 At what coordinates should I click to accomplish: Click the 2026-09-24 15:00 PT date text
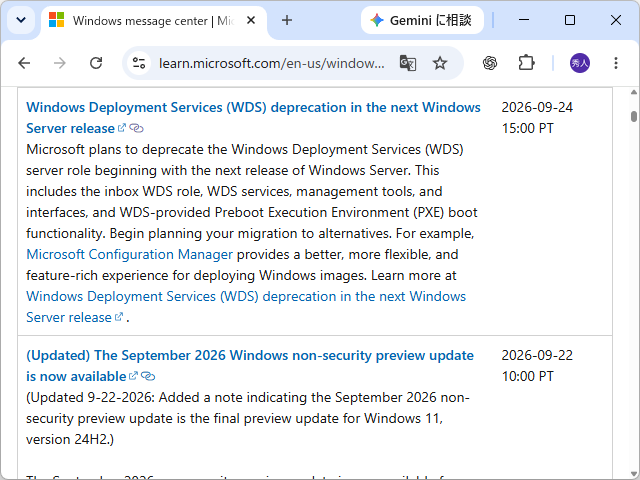[537, 118]
